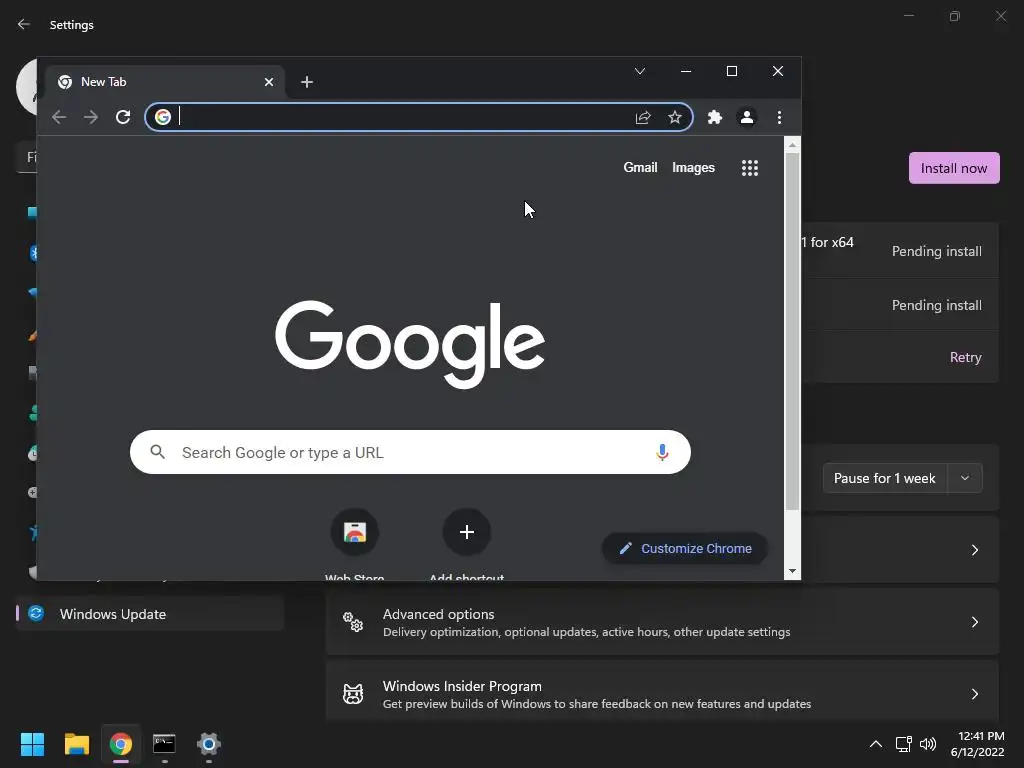Select the New Tab tab
1024x768 pixels.
click(x=166, y=82)
